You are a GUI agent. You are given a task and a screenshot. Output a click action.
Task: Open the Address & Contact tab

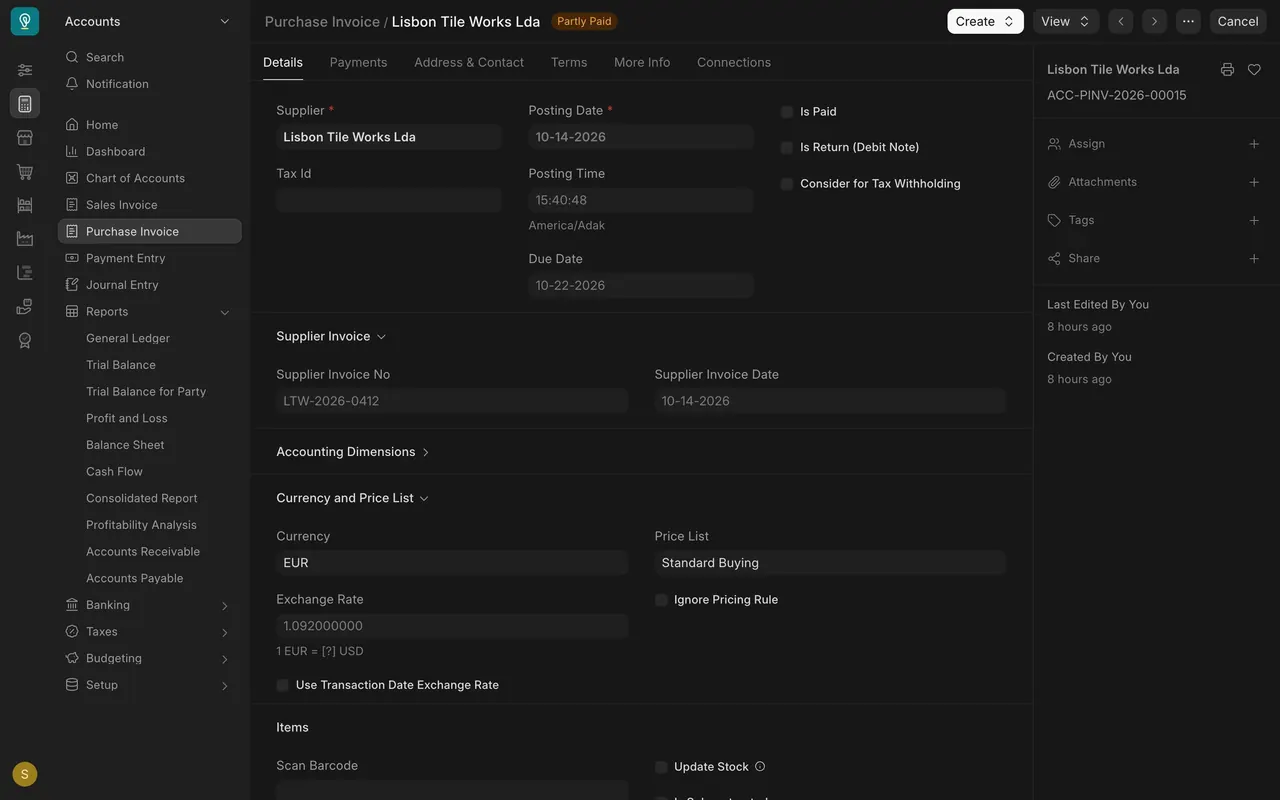(x=469, y=62)
